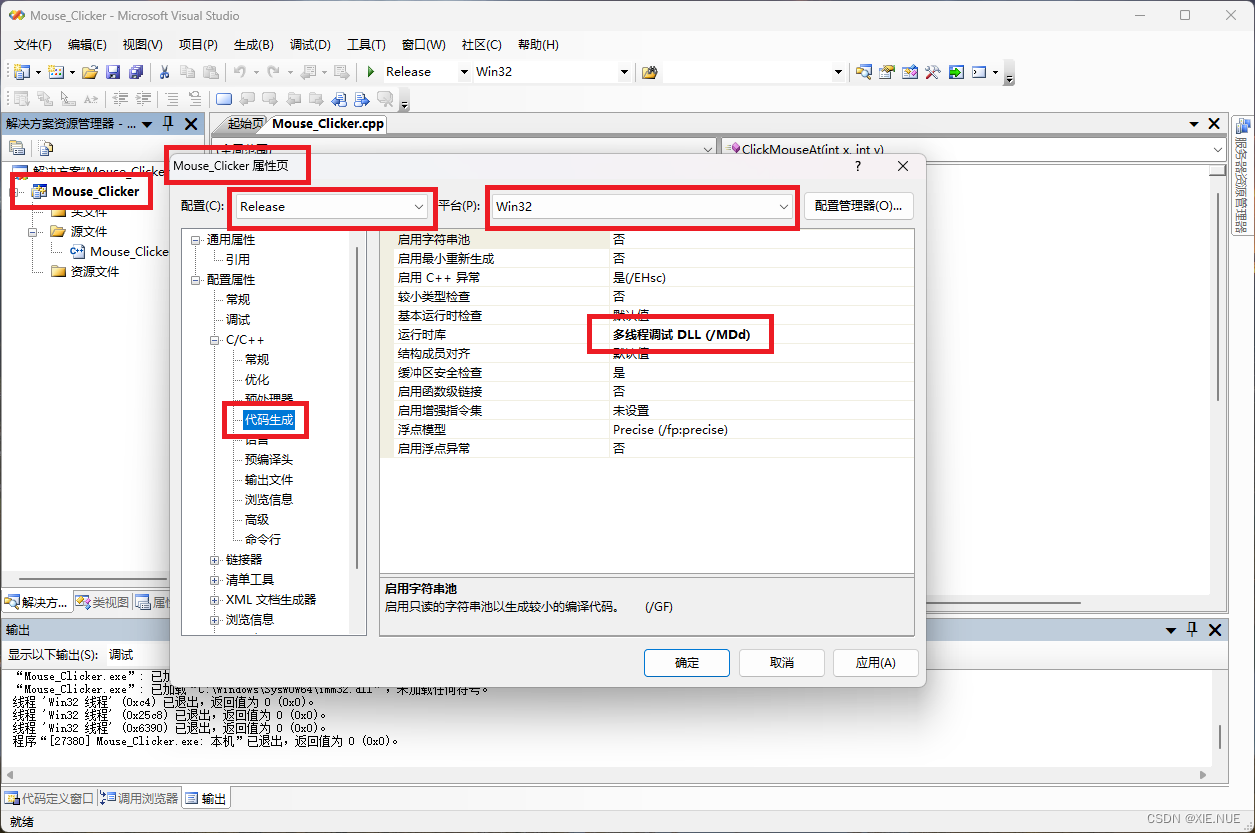Open 配置管理器(O)... button
This screenshot has height=833, width=1255.
click(x=859, y=206)
